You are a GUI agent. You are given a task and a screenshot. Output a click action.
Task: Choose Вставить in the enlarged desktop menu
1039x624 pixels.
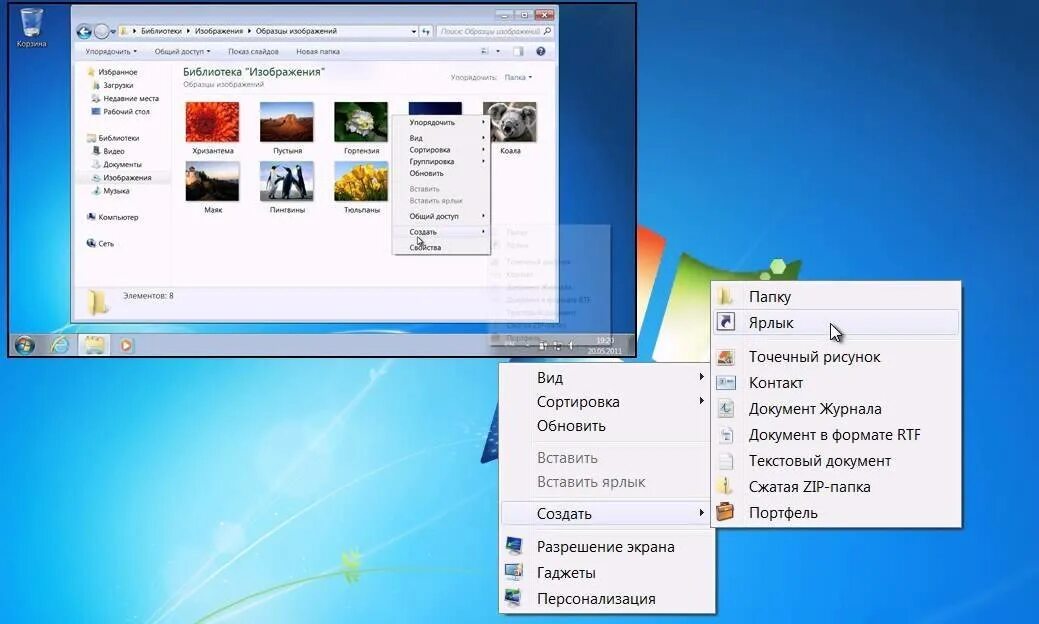tap(567, 458)
